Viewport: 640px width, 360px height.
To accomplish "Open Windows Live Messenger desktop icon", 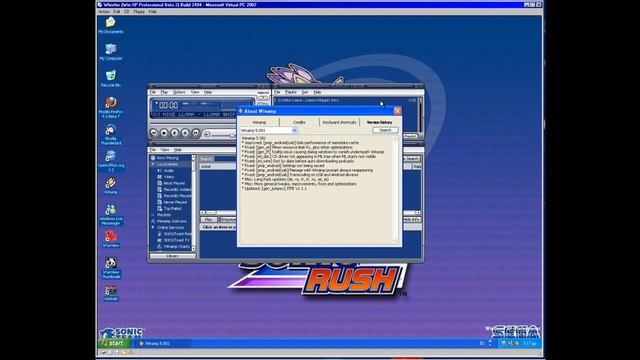I will point(110,215).
